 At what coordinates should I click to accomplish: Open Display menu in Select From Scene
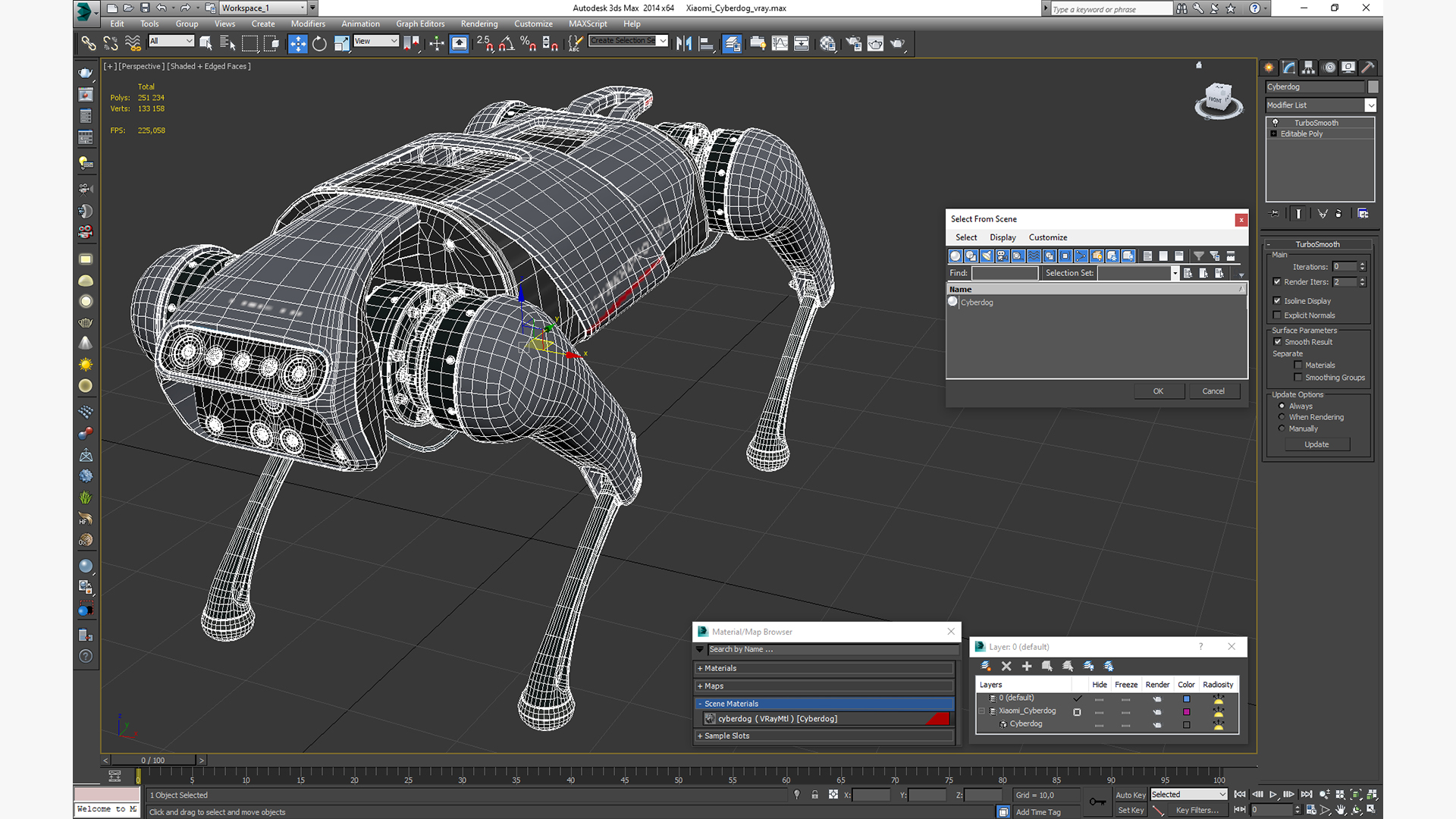pyautogui.click(x=1003, y=237)
